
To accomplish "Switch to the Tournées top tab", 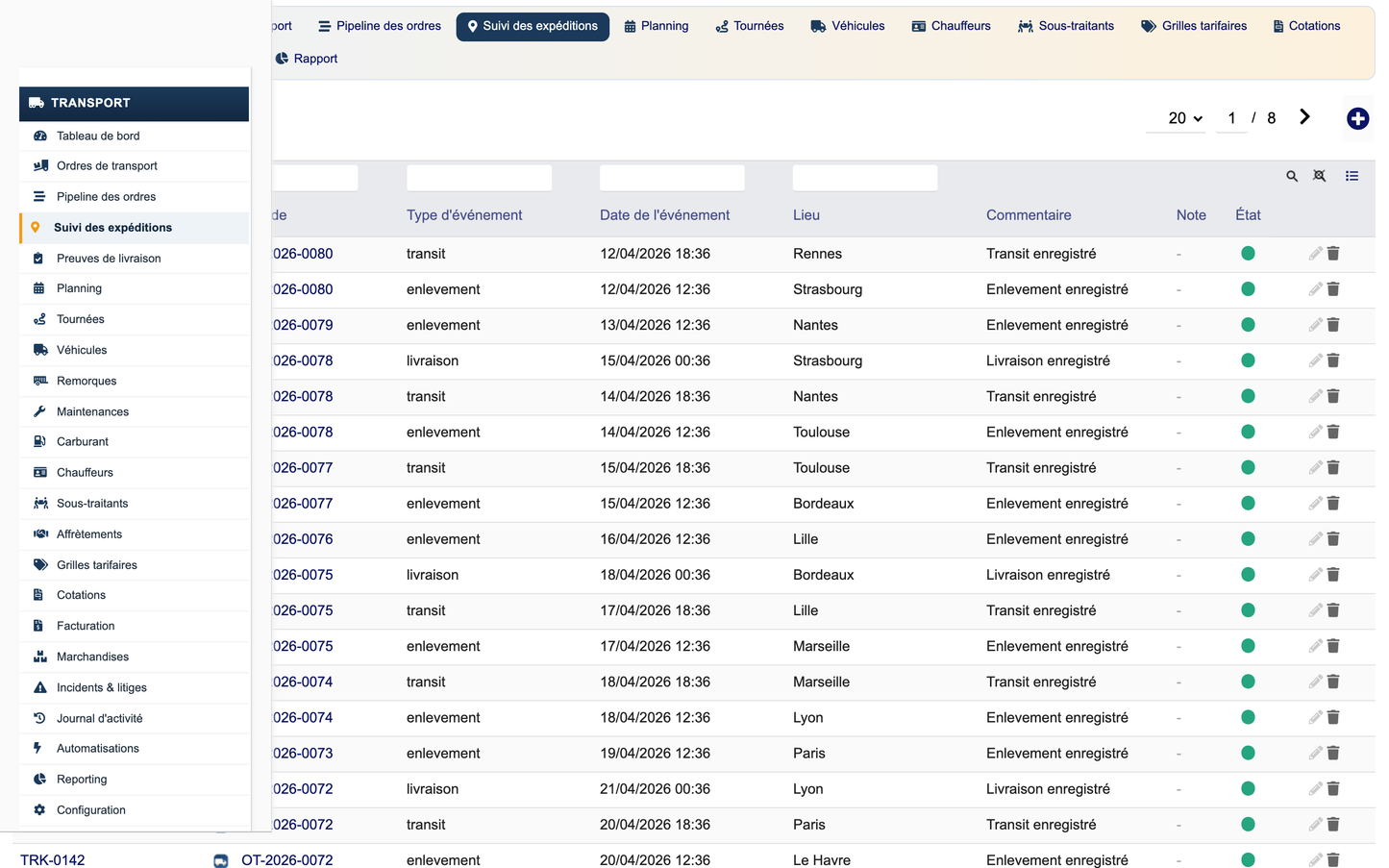I will [x=750, y=26].
